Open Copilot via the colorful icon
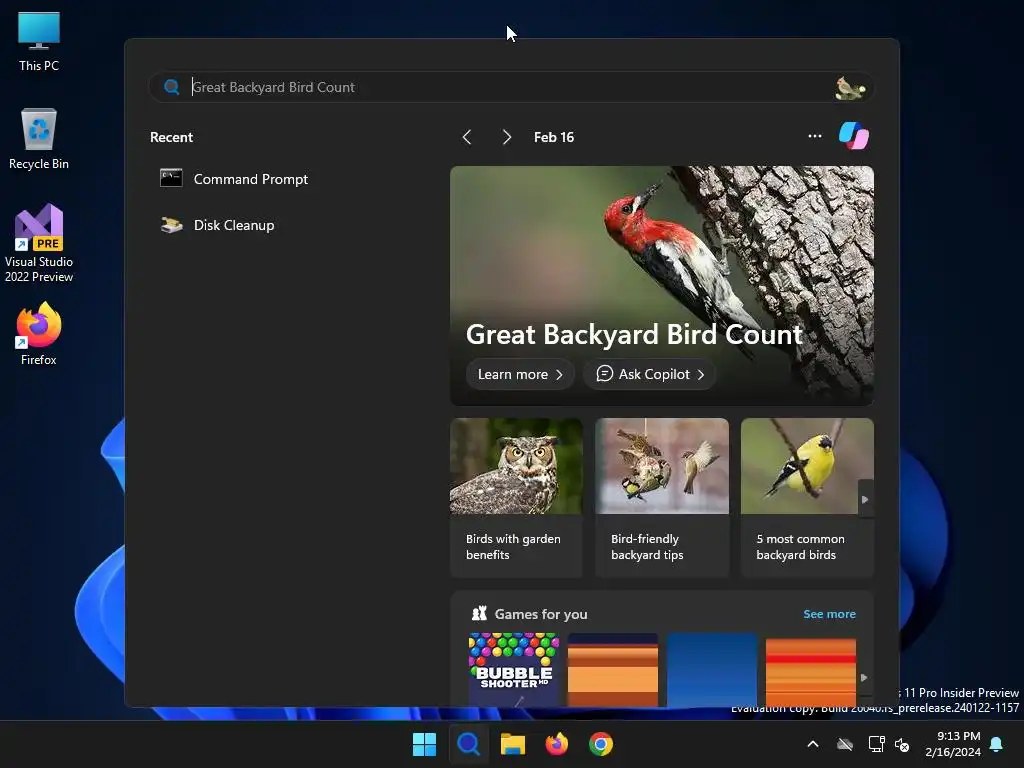Viewport: 1024px width, 768px height. pyautogui.click(x=854, y=136)
